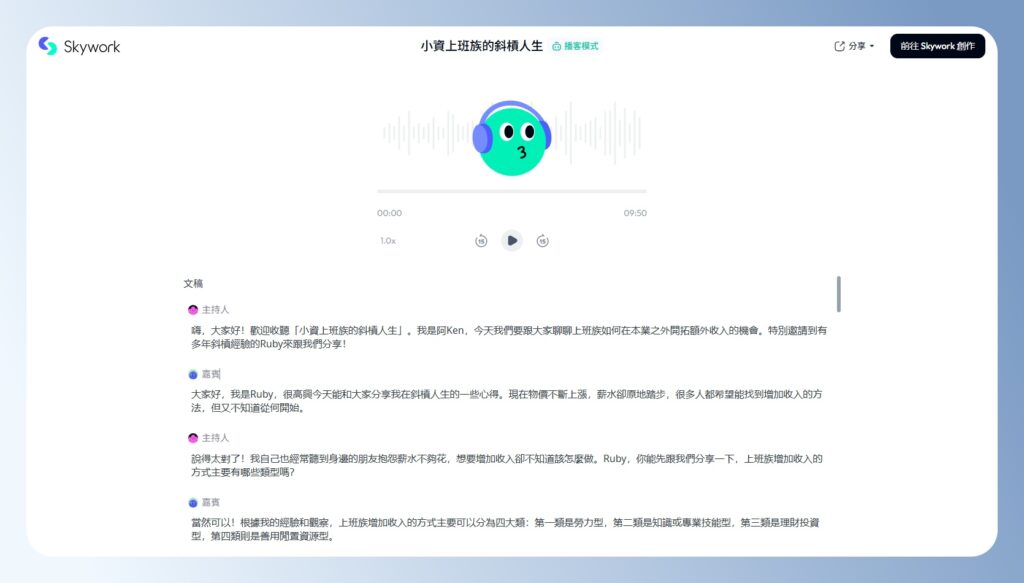The image size is (1024, 583).
Task: Rewind playback 15 seconds
Action: [480, 240]
